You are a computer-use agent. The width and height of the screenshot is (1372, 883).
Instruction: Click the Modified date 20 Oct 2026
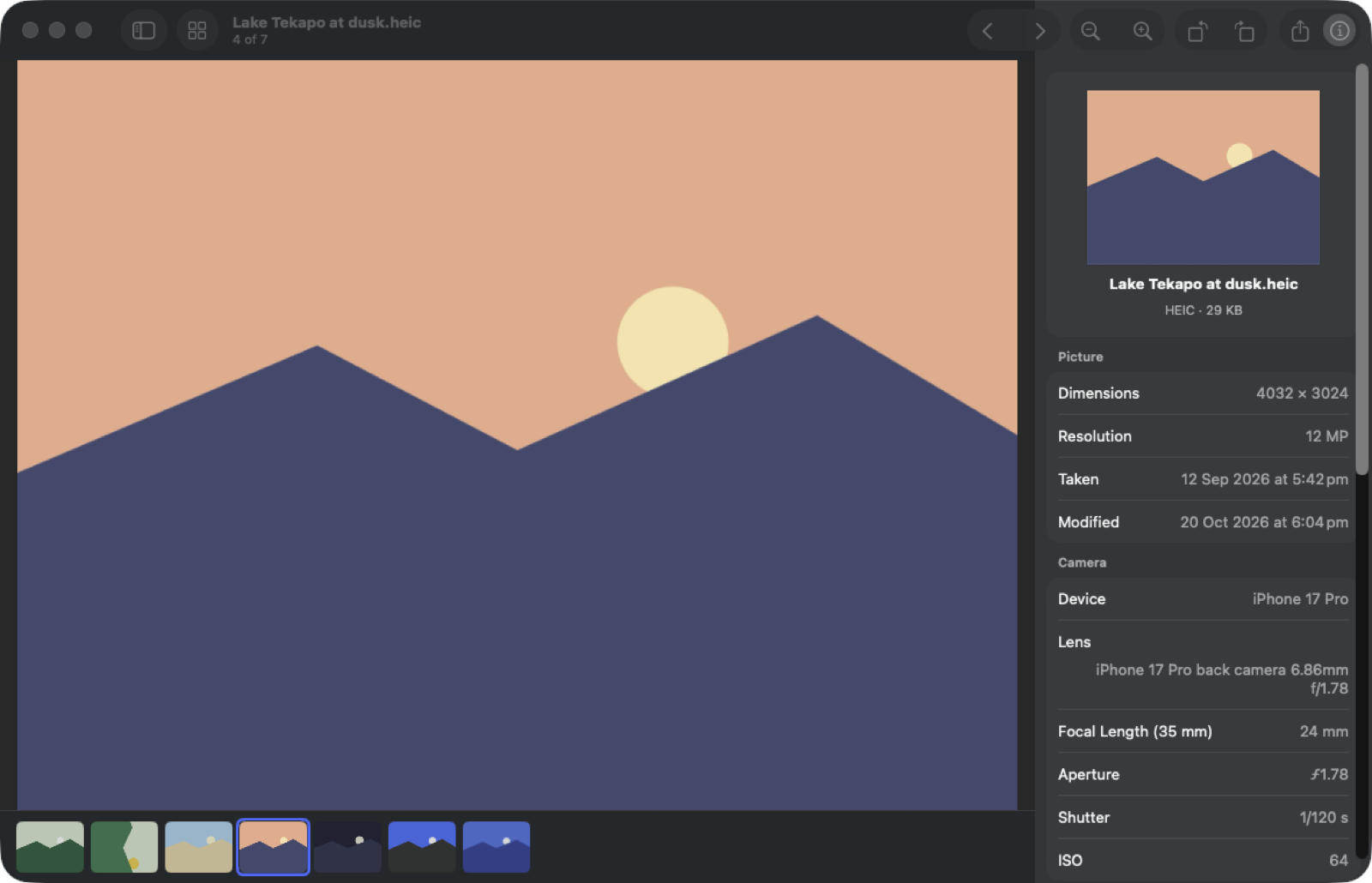pyautogui.click(x=1264, y=522)
